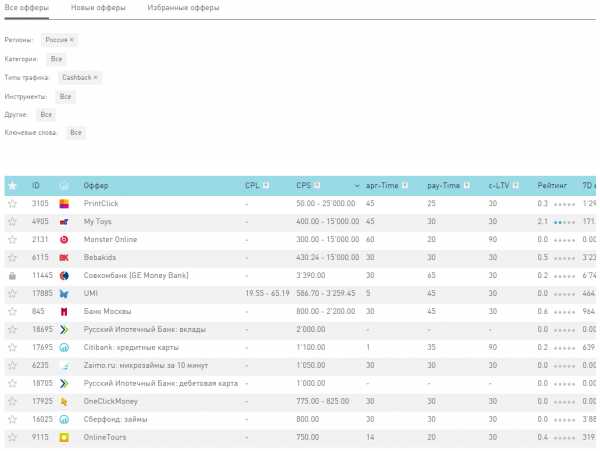Open the Bebakids offer link

pos(99,257)
